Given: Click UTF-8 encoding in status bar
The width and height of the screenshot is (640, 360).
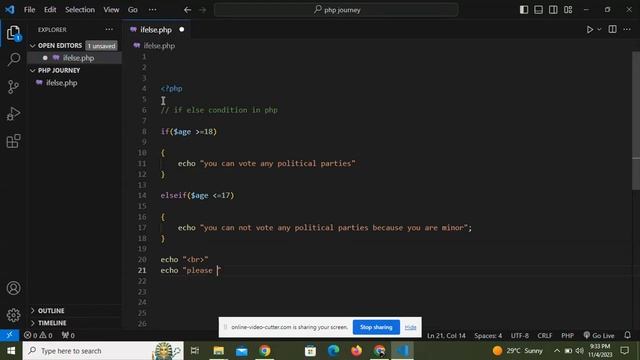Looking at the screenshot, I should 520,336.
